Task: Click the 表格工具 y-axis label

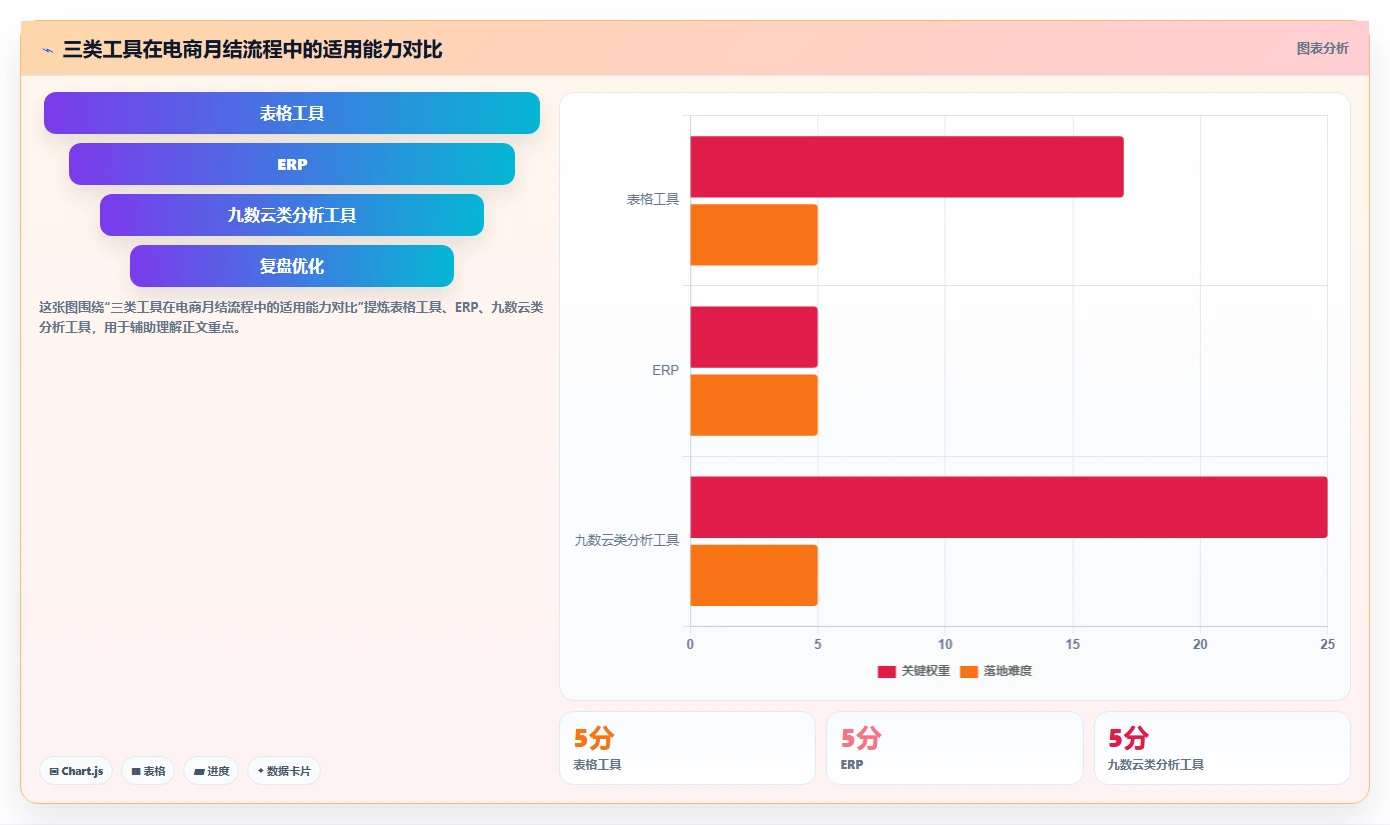Action: [x=653, y=200]
